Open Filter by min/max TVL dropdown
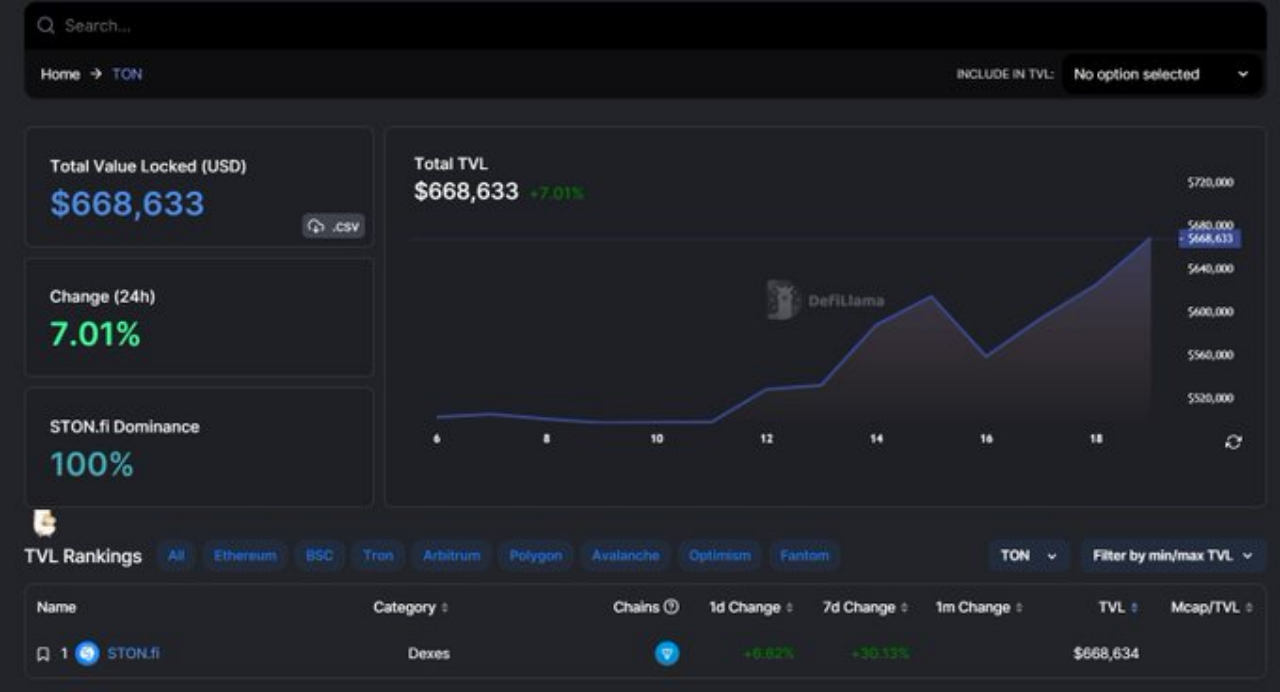 [1172, 555]
